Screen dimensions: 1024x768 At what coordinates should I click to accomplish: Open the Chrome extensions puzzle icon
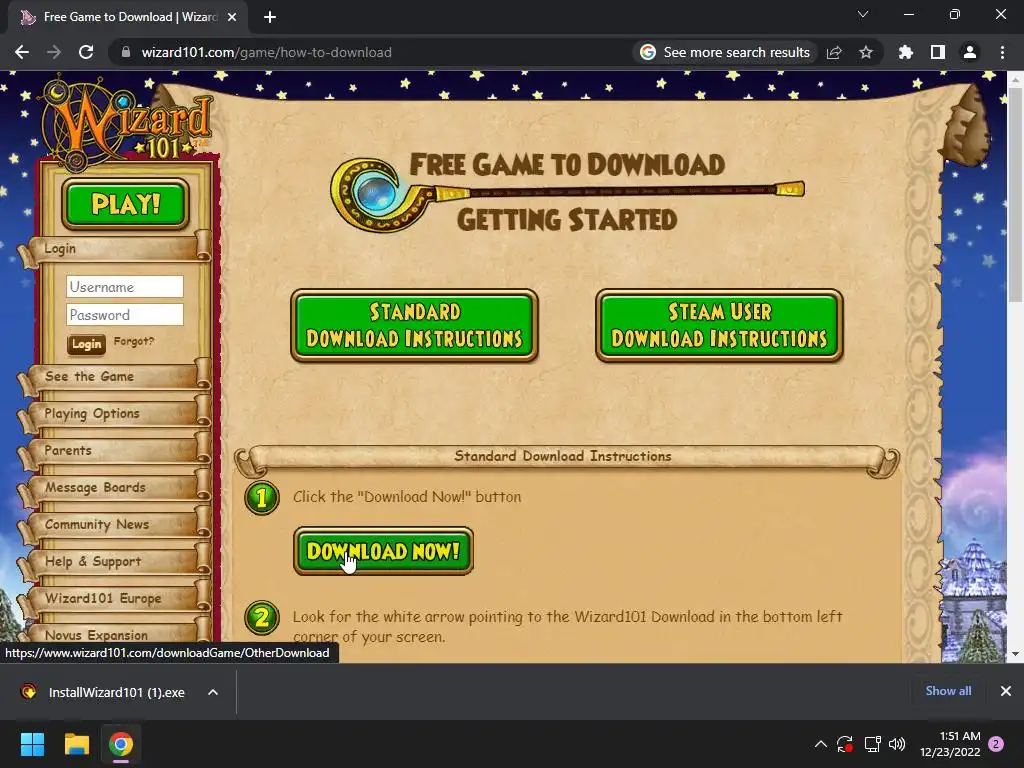coord(905,52)
